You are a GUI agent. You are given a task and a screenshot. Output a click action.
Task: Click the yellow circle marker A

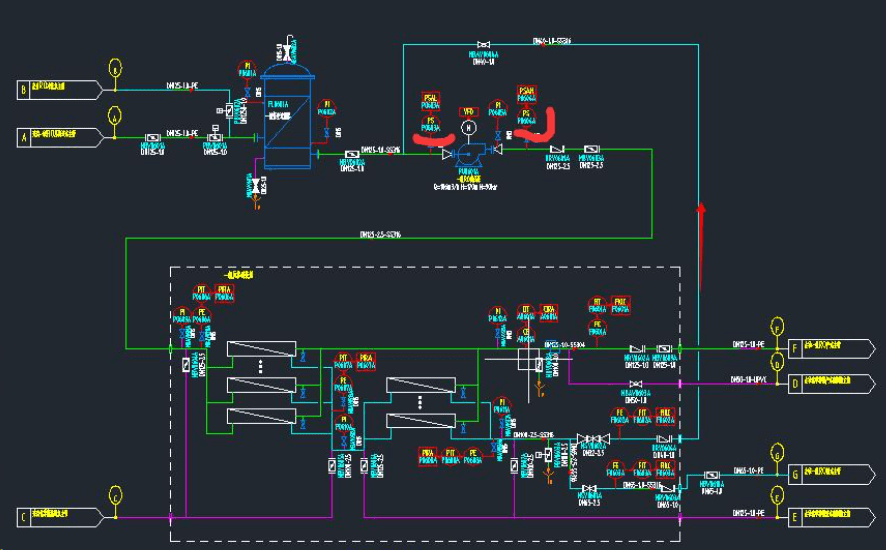[115, 116]
